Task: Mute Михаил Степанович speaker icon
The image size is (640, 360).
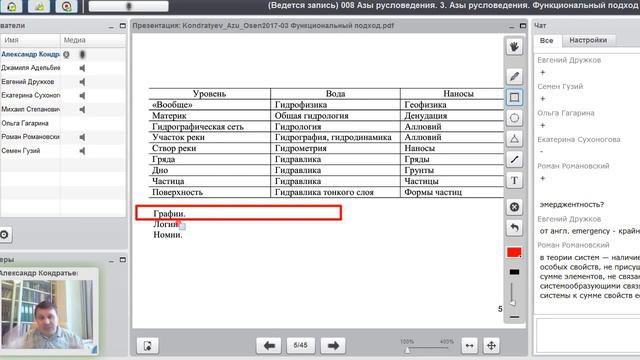Action: pos(82,109)
